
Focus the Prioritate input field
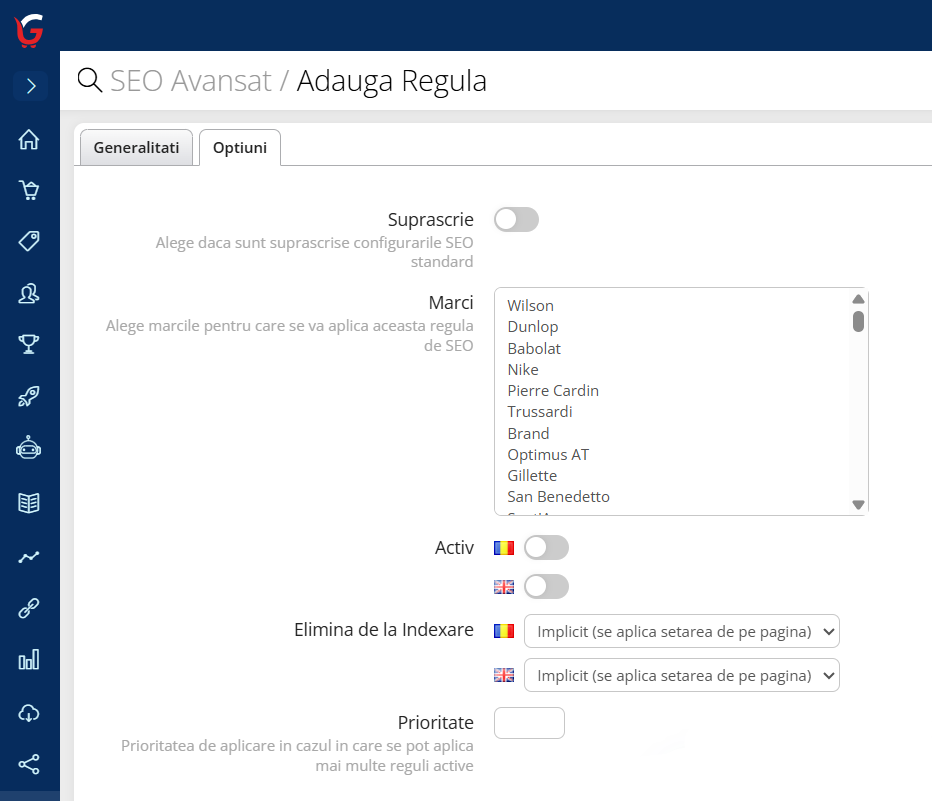(529, 723)
